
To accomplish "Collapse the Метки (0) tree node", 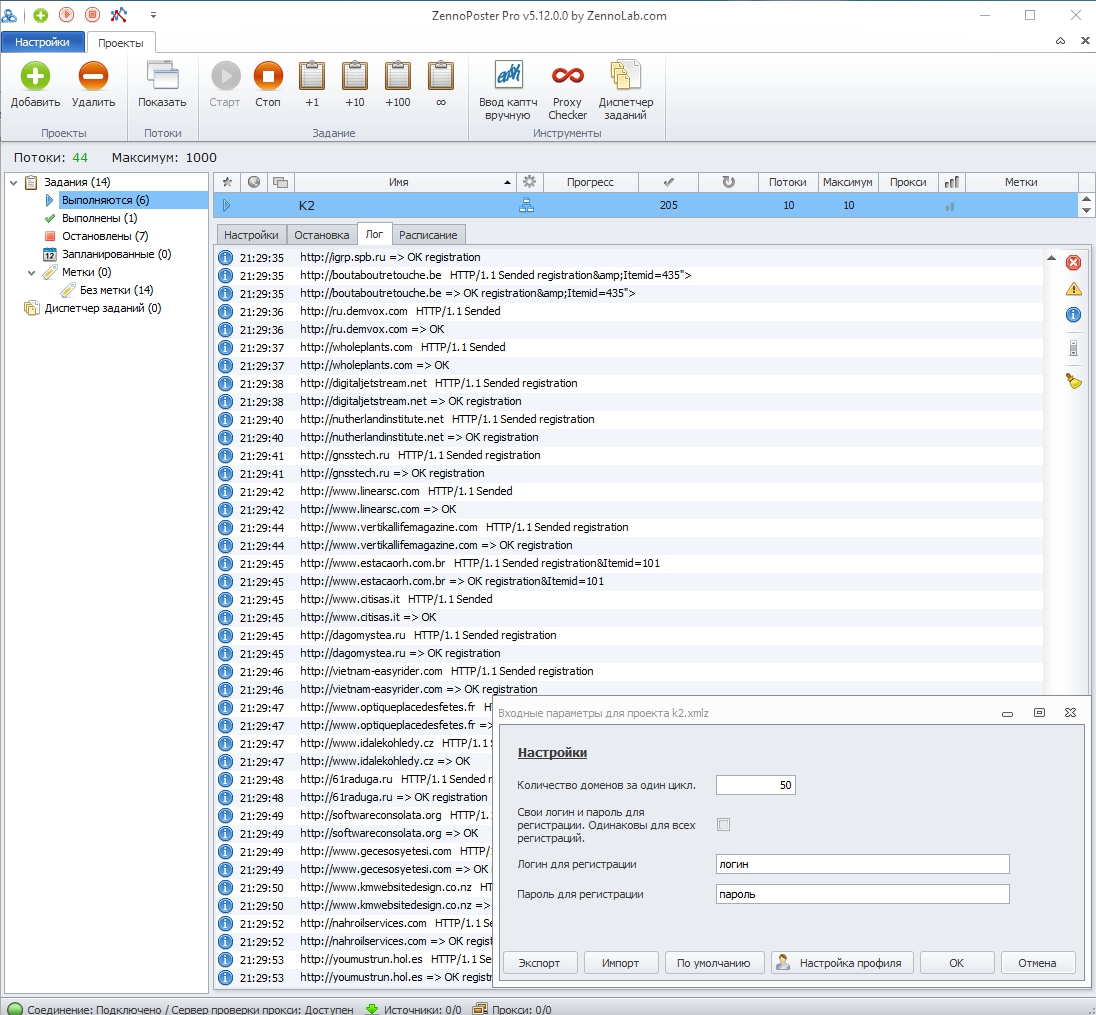I will (x=31, y=273).
